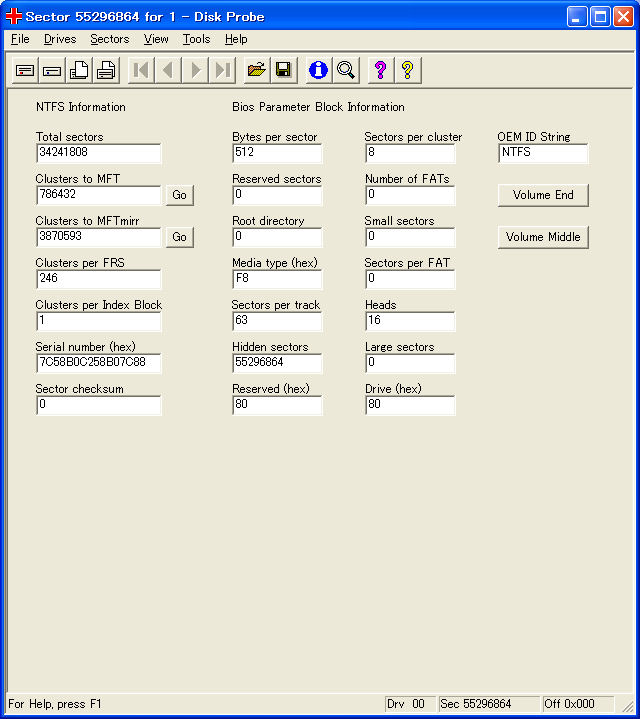Click the Sectors per cluster field
Screen dimensions: 640x719
[x=410, y=153]
